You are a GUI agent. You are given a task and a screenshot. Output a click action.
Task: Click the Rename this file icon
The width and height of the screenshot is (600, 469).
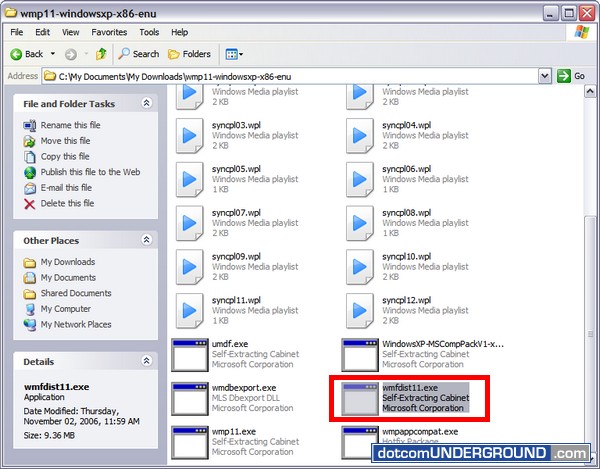29,125
